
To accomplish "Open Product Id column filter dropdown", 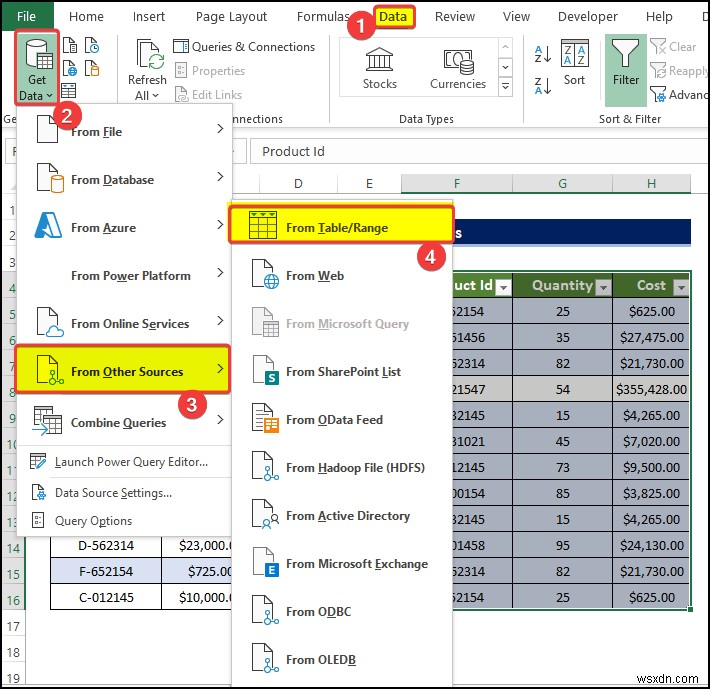I will [503, 287].
